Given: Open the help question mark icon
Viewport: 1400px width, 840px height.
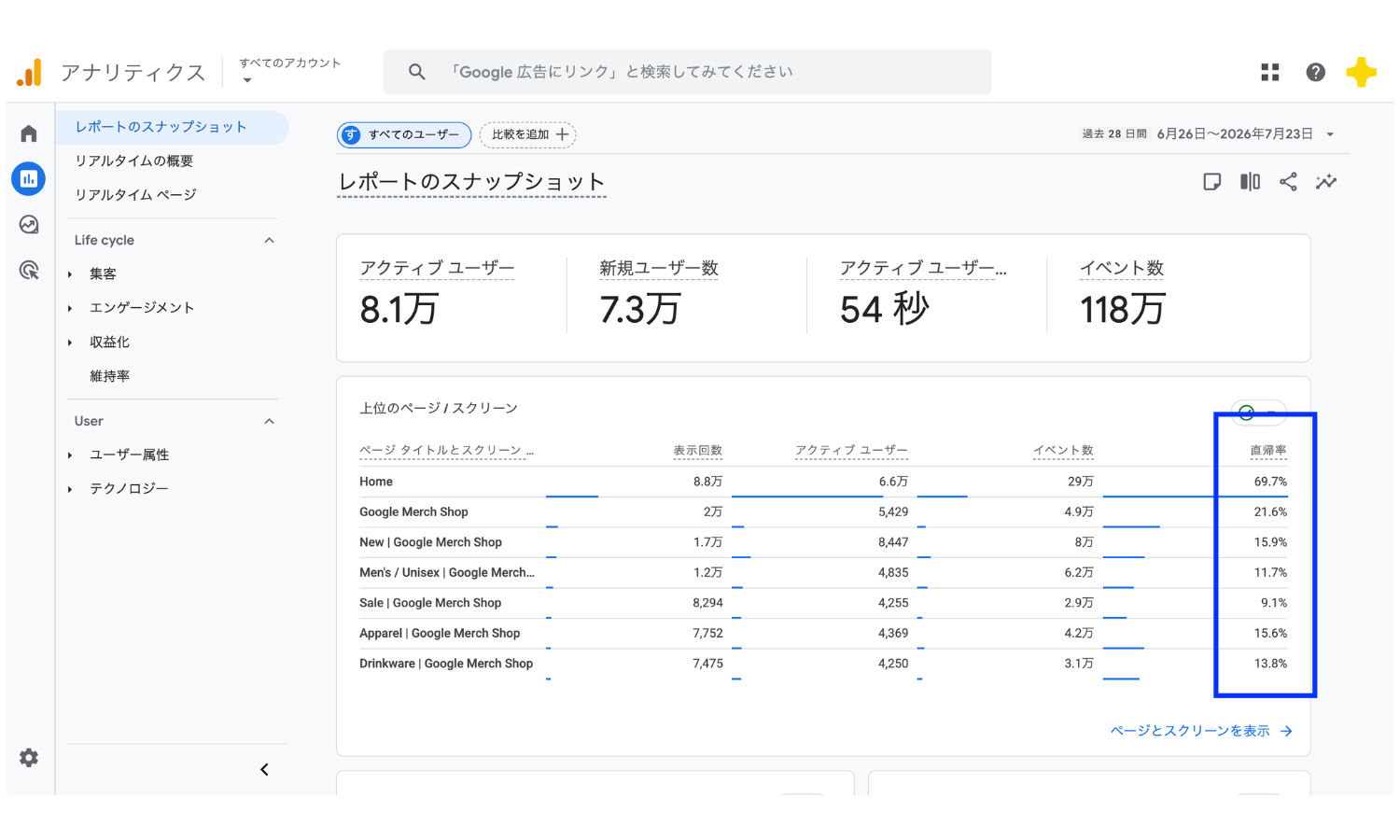Looking at the screenshot, I should (x=1316, y=72).
